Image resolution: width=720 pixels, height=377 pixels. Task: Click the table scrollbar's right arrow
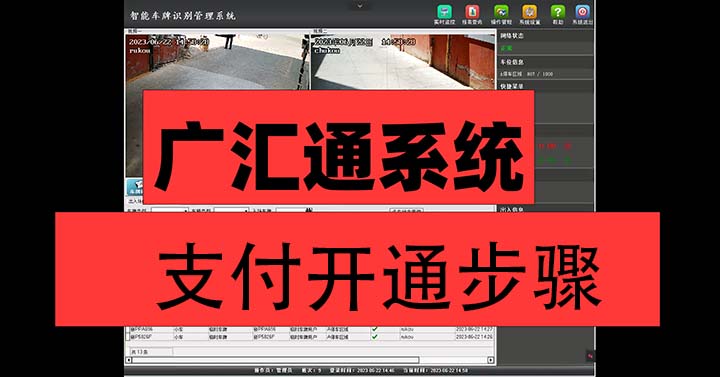coord(490,360)
